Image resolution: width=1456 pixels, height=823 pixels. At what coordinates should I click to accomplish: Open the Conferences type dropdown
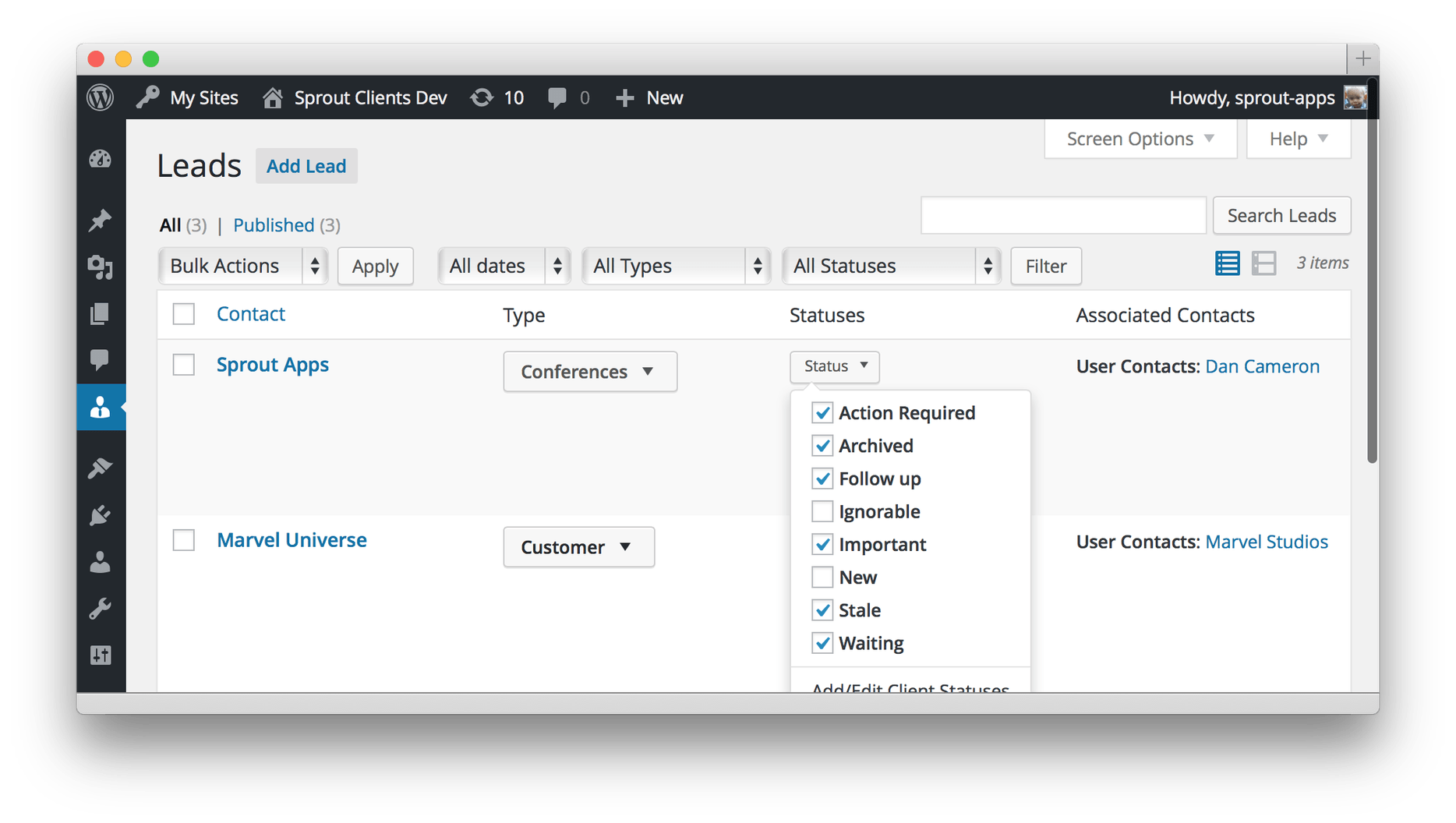(x=589, y=372)
